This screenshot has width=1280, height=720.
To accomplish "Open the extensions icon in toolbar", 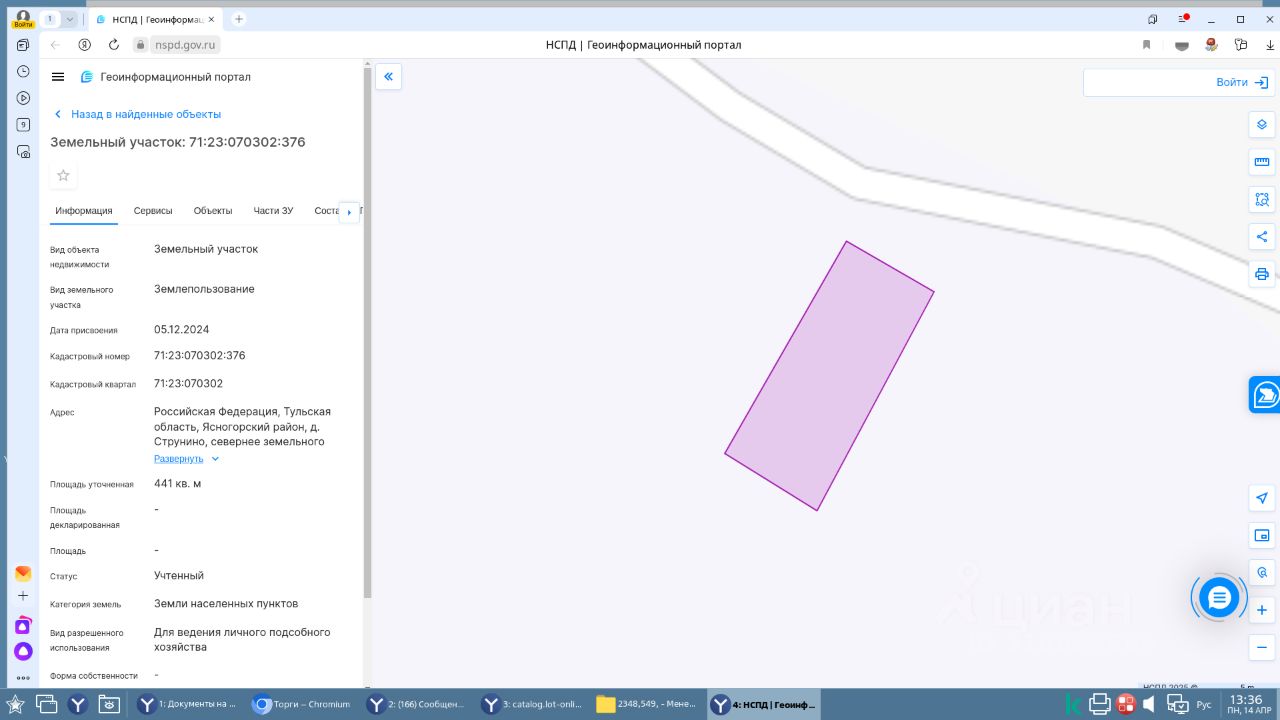I will (x=1241, y=45).
